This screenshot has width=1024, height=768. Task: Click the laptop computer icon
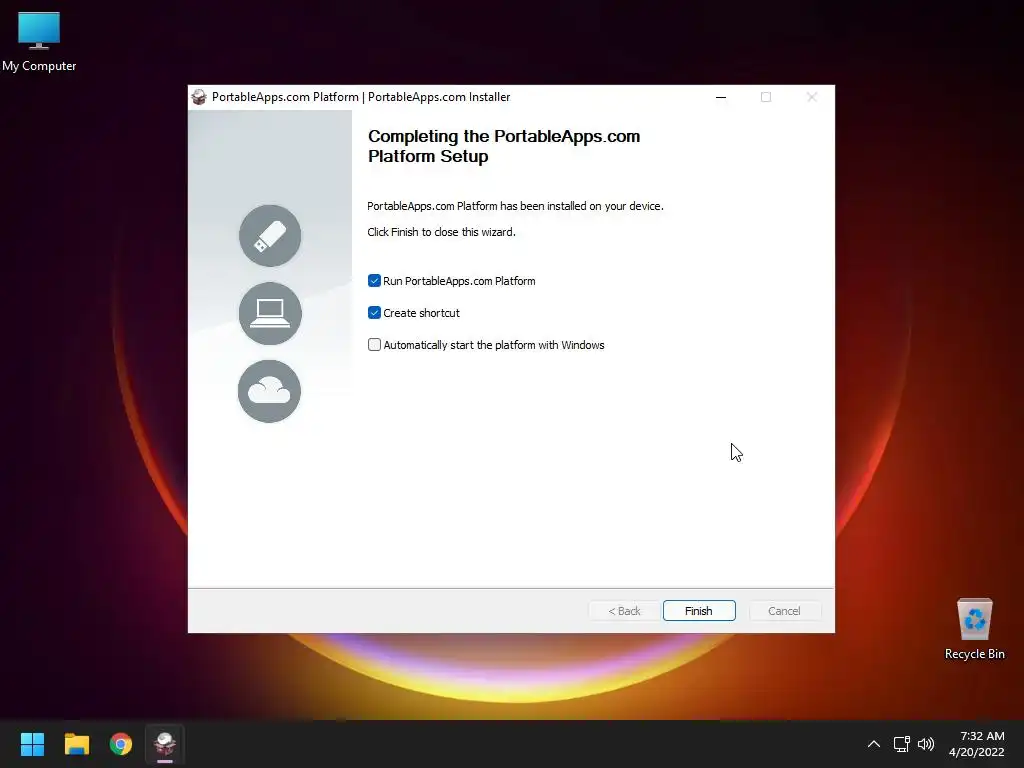tap(270, 313)
